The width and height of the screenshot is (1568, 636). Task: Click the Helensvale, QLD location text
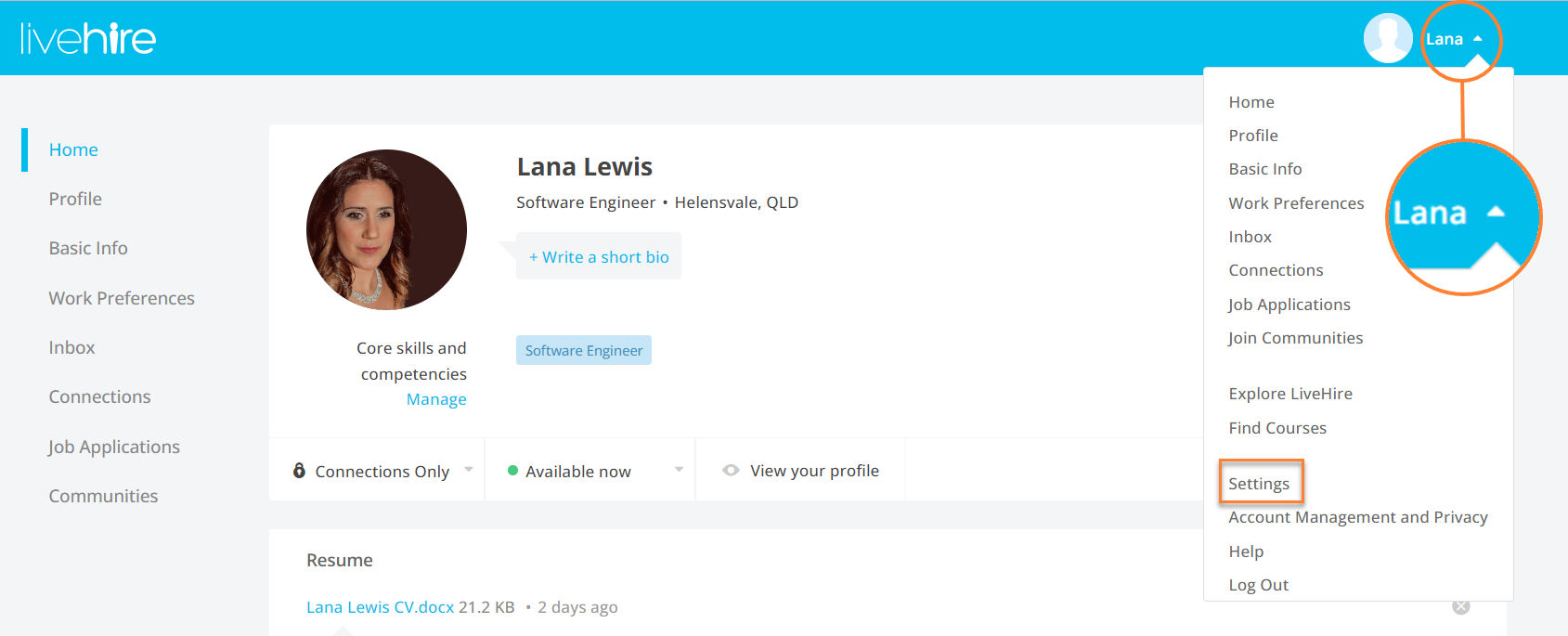pos(736,202)
